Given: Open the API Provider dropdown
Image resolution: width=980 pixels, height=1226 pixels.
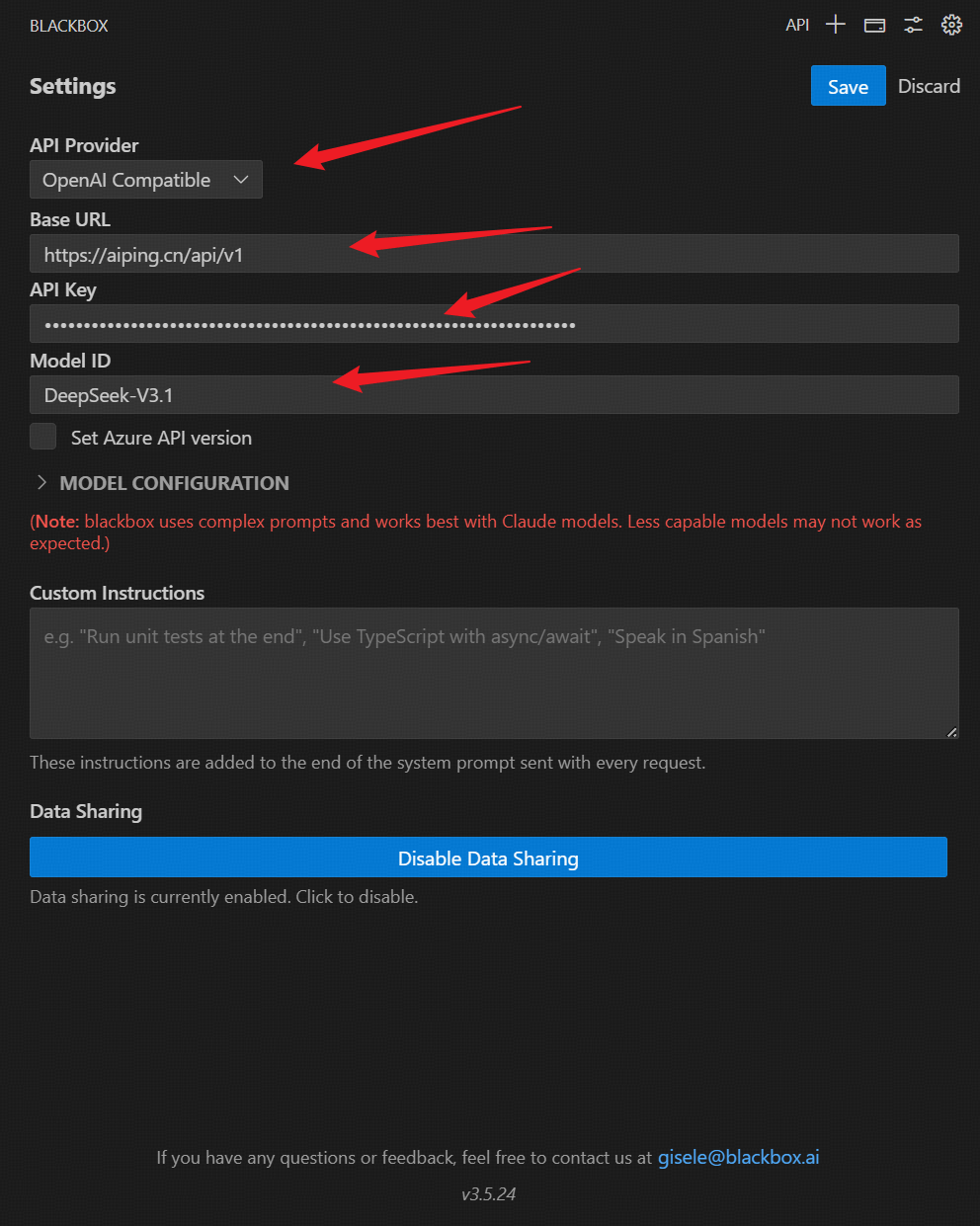Looking at the screenshot, I should coord(145,179).
